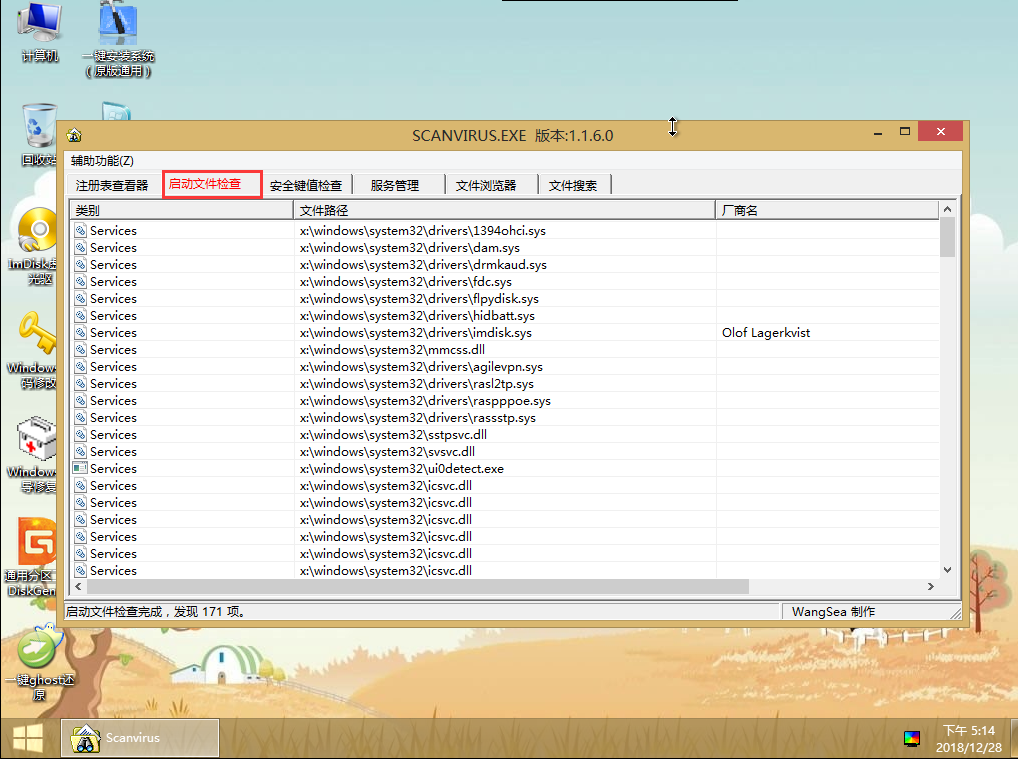Click the display tray icon in taskbar
Screen dimensions: 1018x759
(x=911, y=739)
